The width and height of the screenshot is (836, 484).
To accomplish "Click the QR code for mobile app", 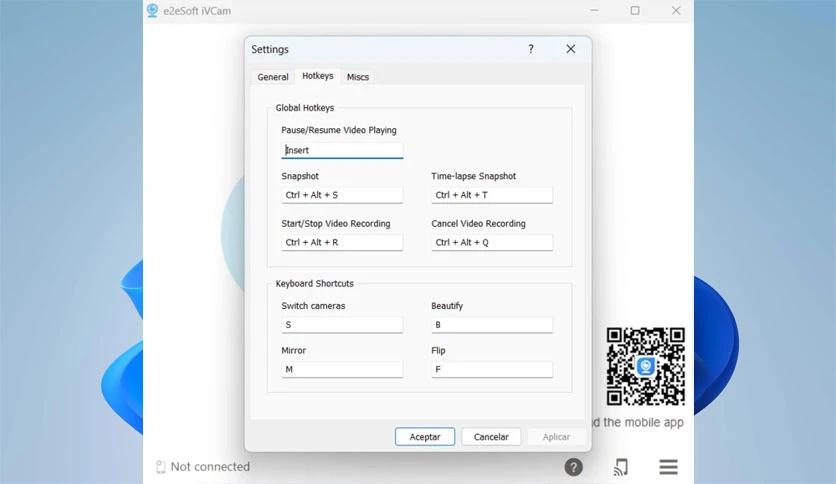I will click(645, 366).
